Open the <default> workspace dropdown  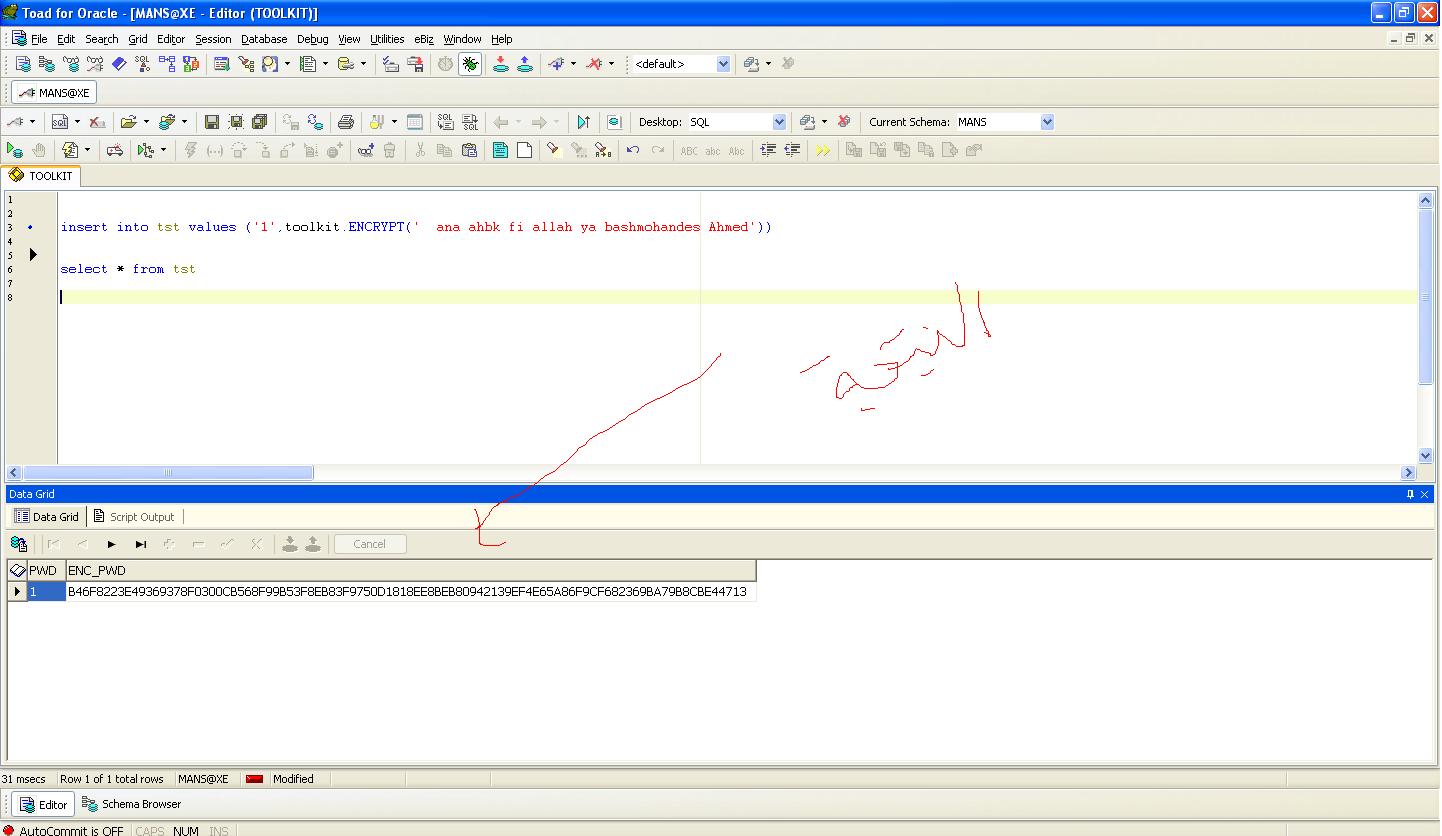coord(723,64)
